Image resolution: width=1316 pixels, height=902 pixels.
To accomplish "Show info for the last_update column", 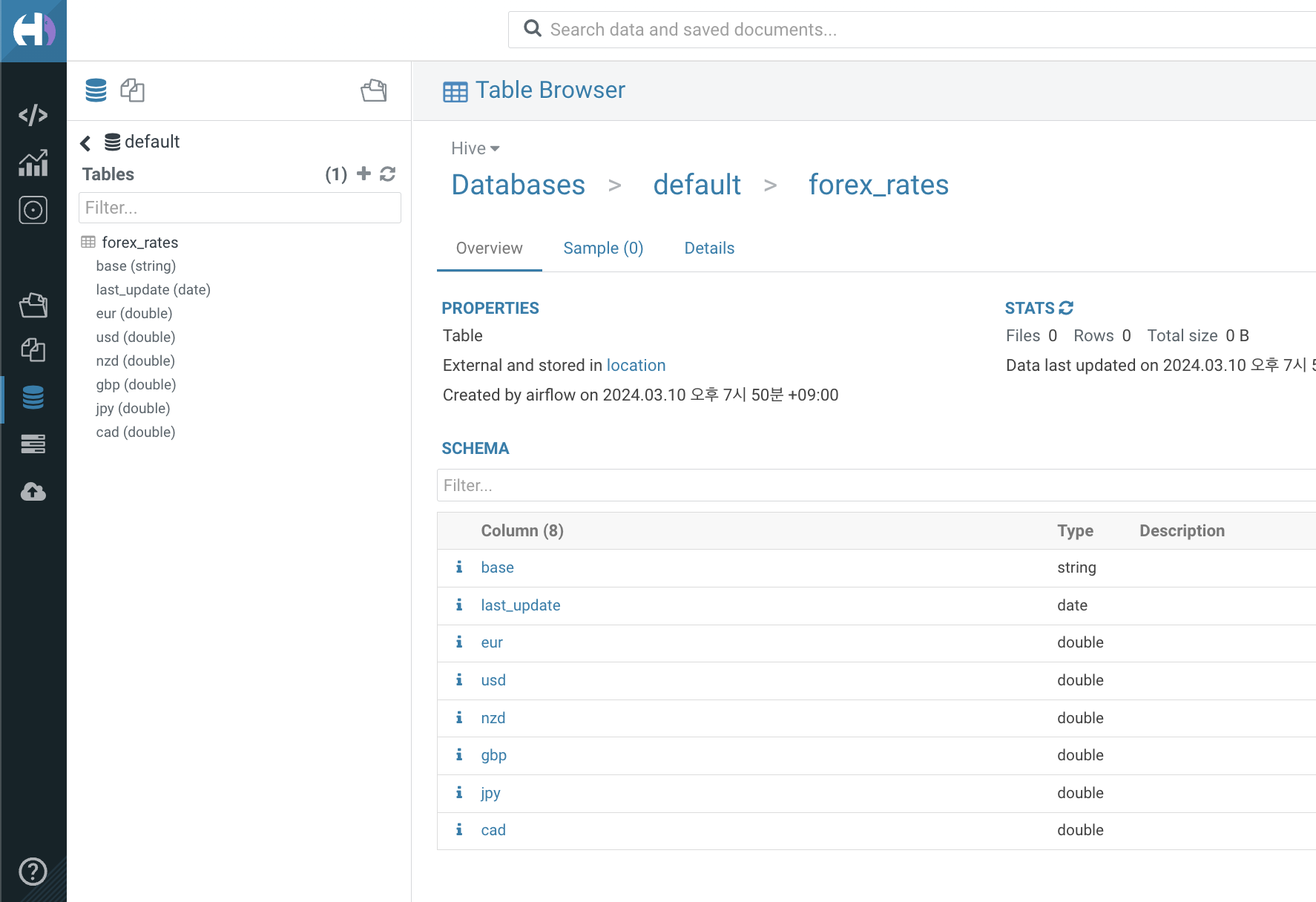I will coord(459,605).
